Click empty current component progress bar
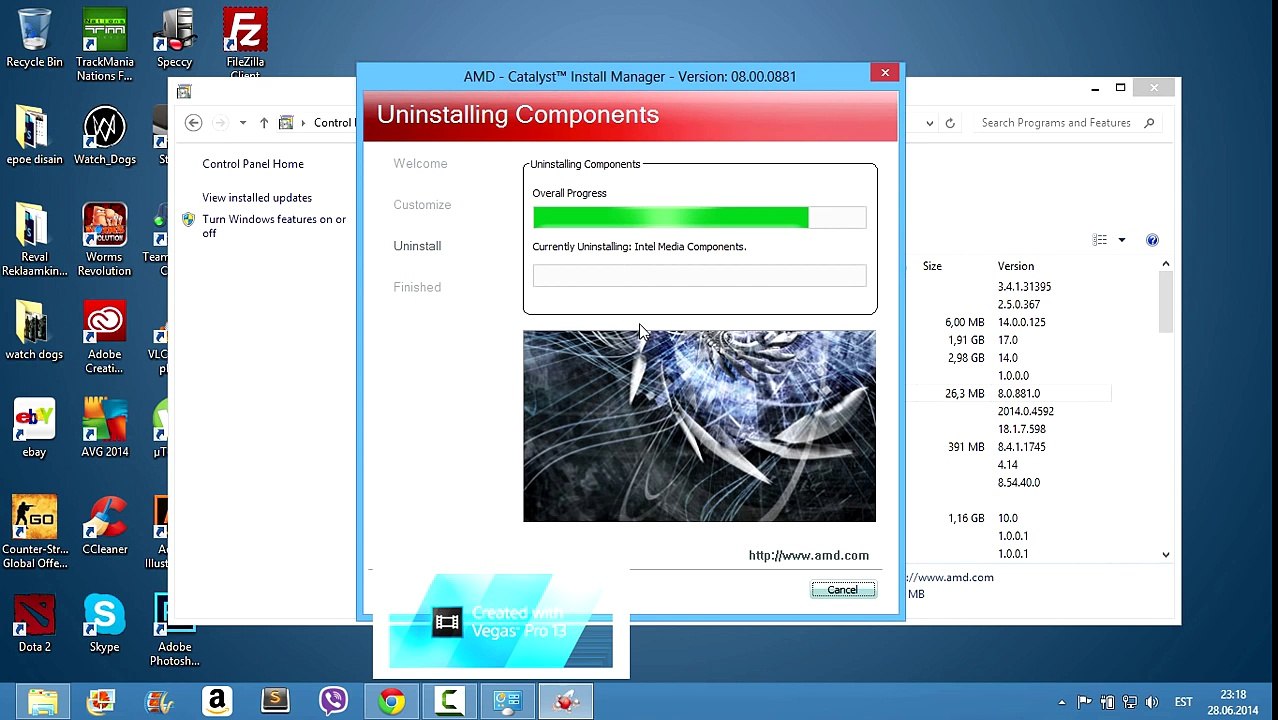Viewport: 1278px width, 720px height. pos(699,275)
